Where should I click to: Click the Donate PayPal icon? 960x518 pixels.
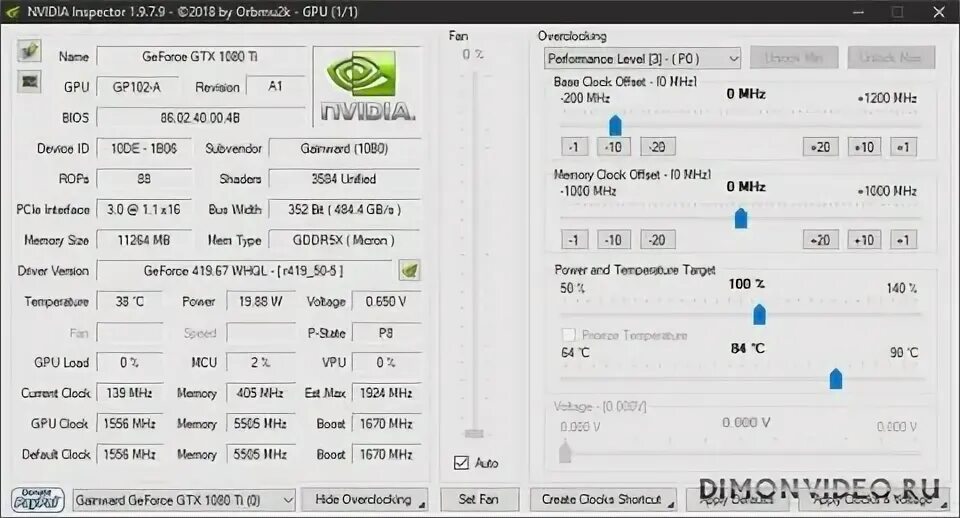(37, 500)
